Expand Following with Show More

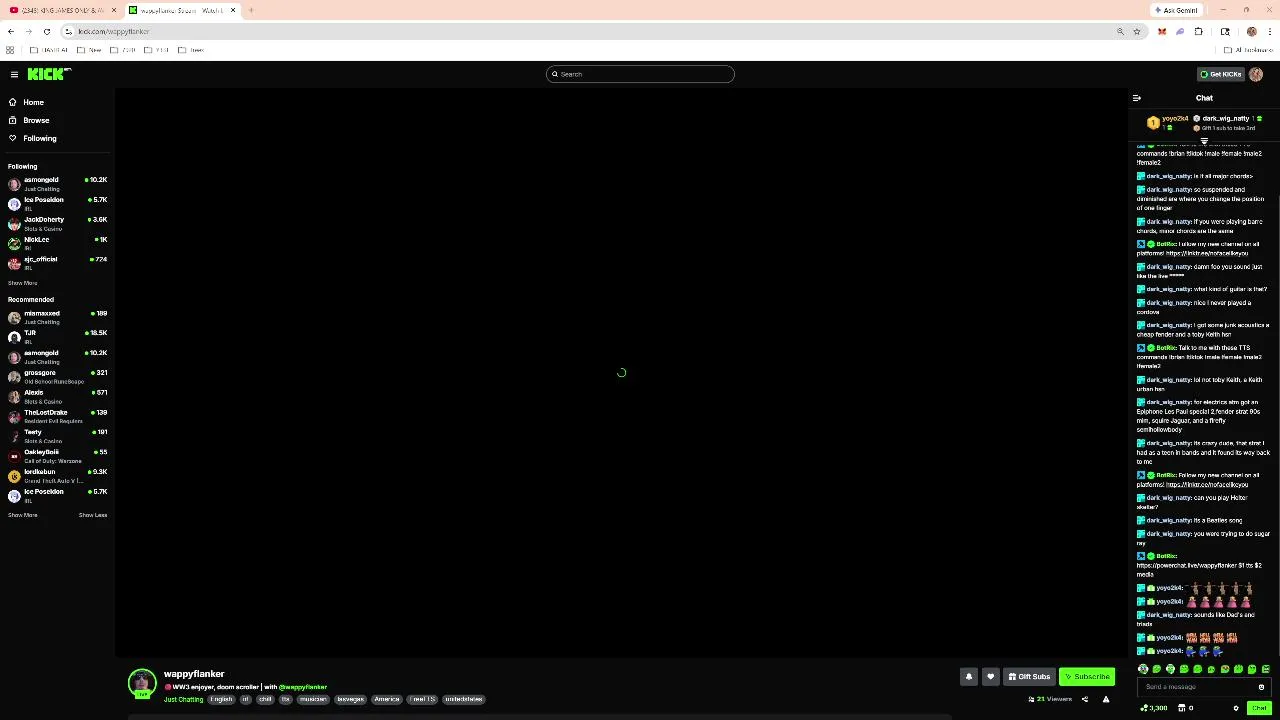pyautogui.click(x=22, y=283)
